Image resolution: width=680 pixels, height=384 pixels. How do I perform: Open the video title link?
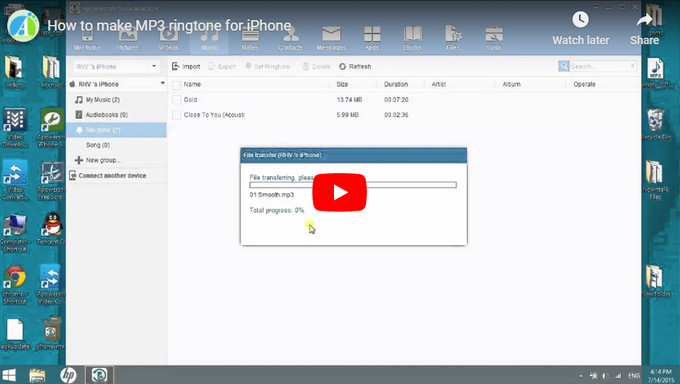169,26
